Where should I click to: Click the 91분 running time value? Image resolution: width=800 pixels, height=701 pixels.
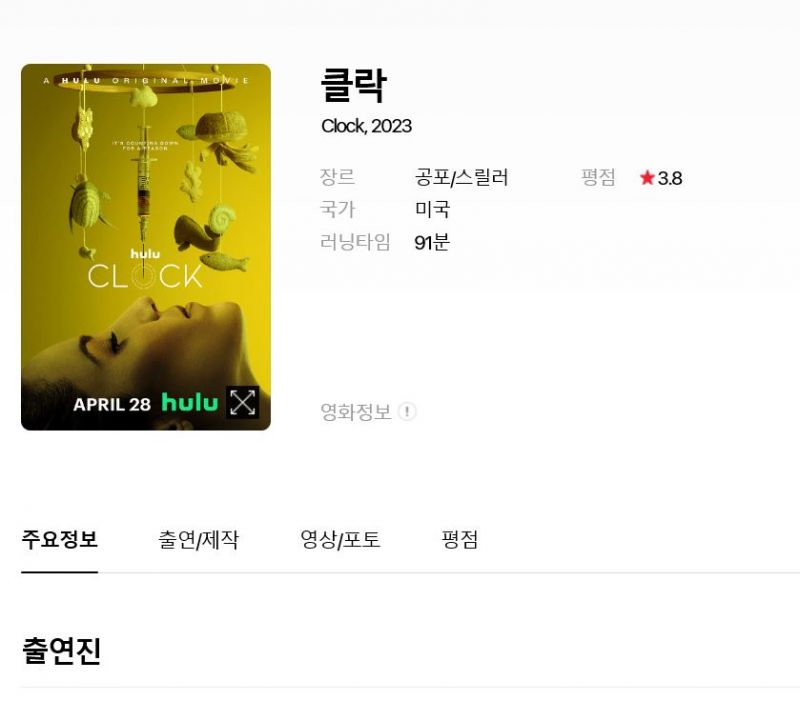coord(432,242)
